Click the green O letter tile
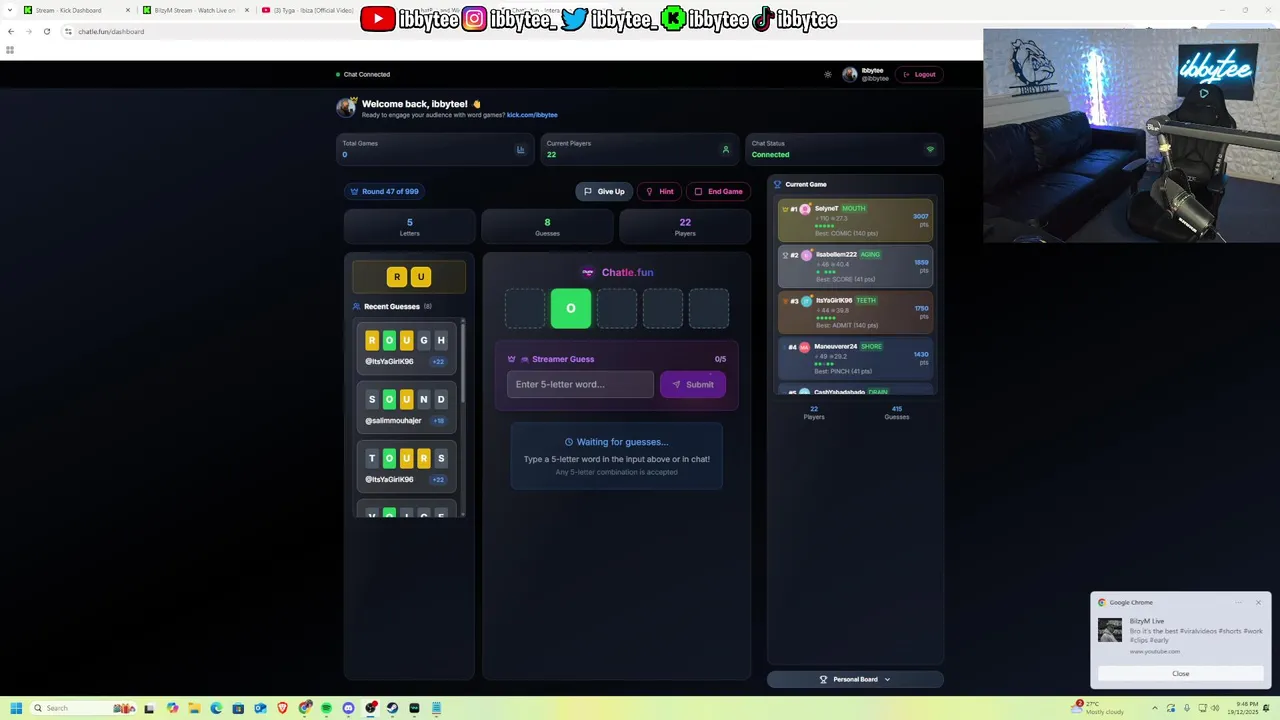Viewport: 1280px width, 720px height. [x=571, y=308]
